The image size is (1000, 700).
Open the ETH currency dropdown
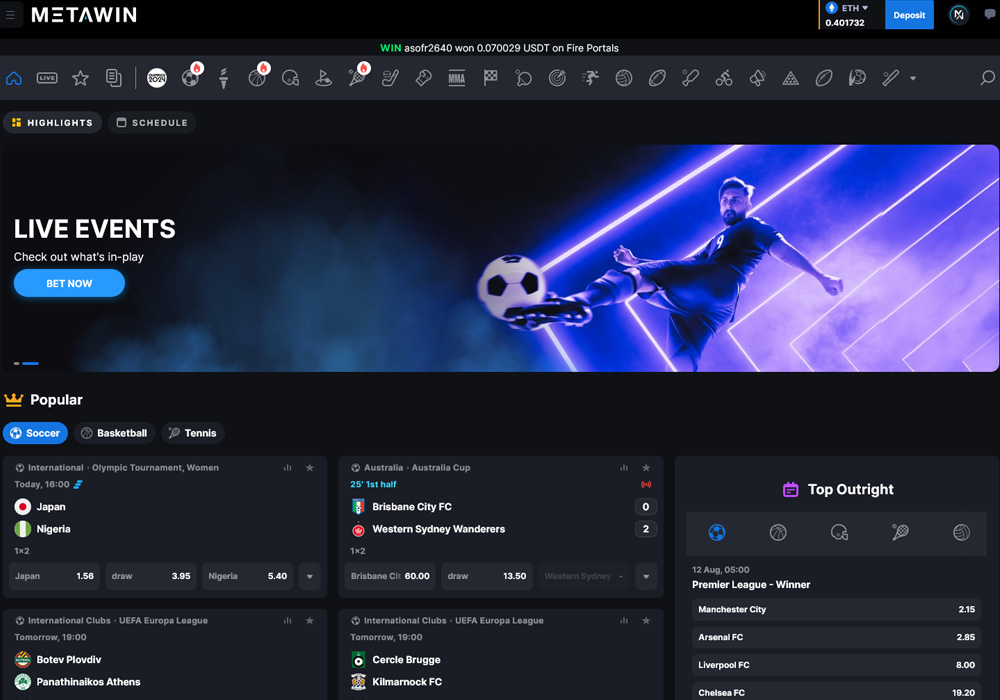coord(849,7)
